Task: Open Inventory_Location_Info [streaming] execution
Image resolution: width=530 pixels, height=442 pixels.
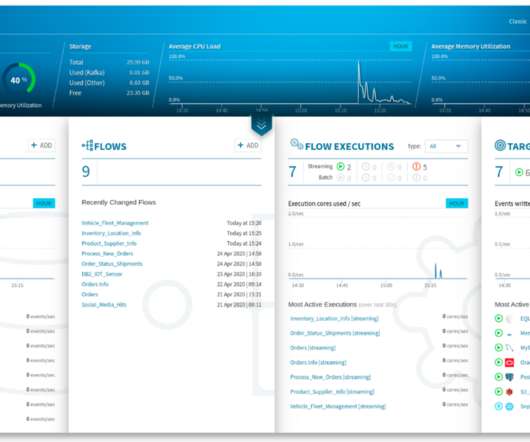Action: click(334, 318)
